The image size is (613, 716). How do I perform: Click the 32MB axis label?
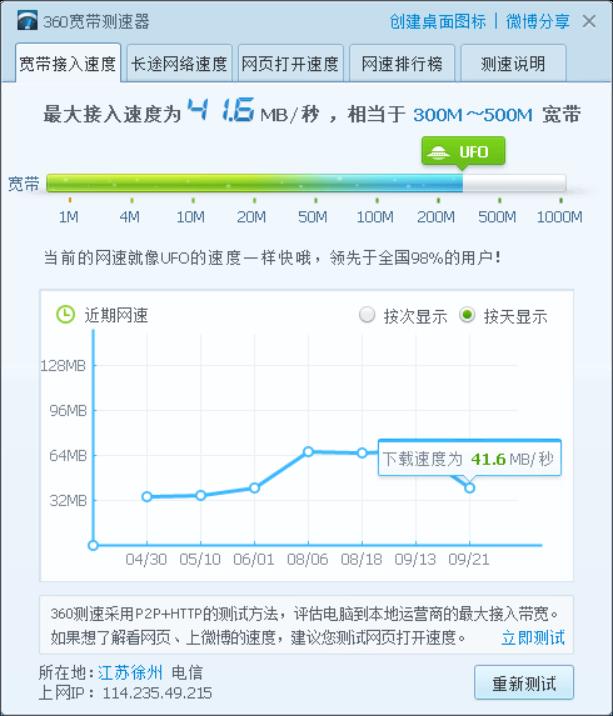coord(68,500)
